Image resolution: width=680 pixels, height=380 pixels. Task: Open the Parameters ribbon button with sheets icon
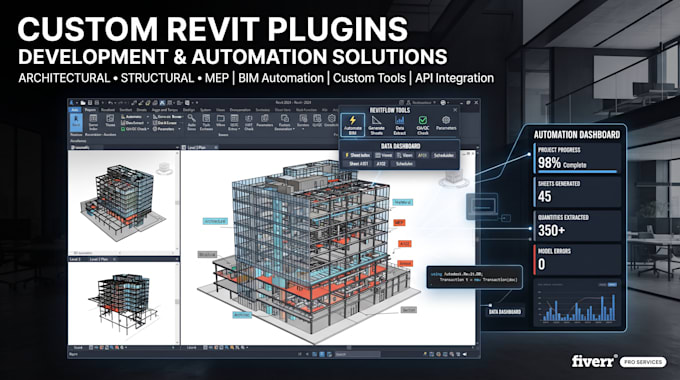click(x=264, y=121)
